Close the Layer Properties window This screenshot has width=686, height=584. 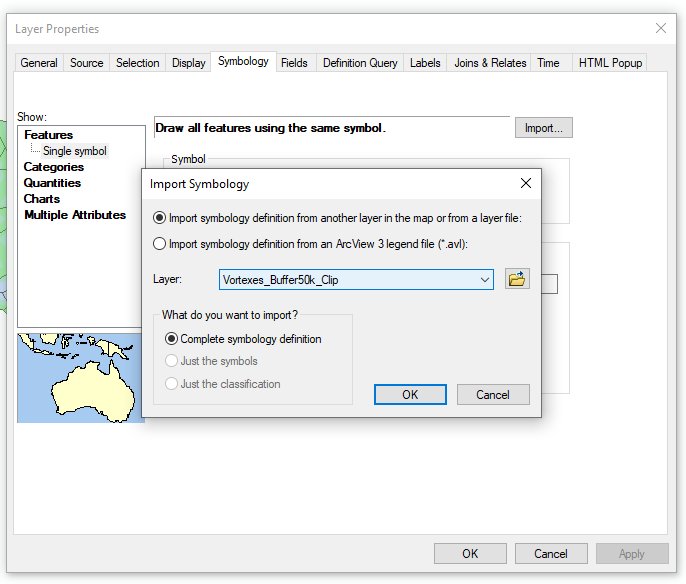pos(661,28)
